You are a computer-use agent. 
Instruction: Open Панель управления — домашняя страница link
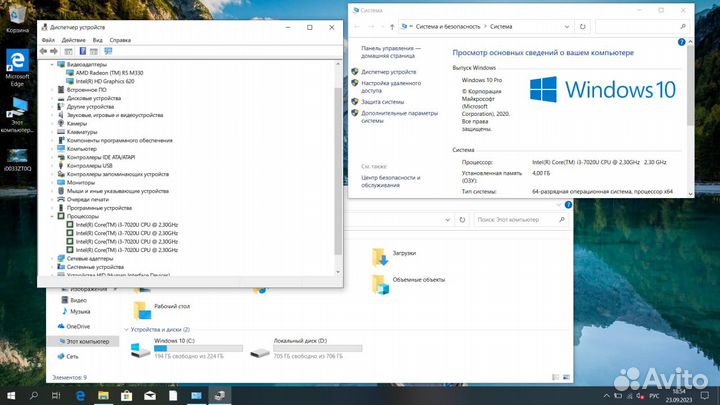click(x=391, y=52)
